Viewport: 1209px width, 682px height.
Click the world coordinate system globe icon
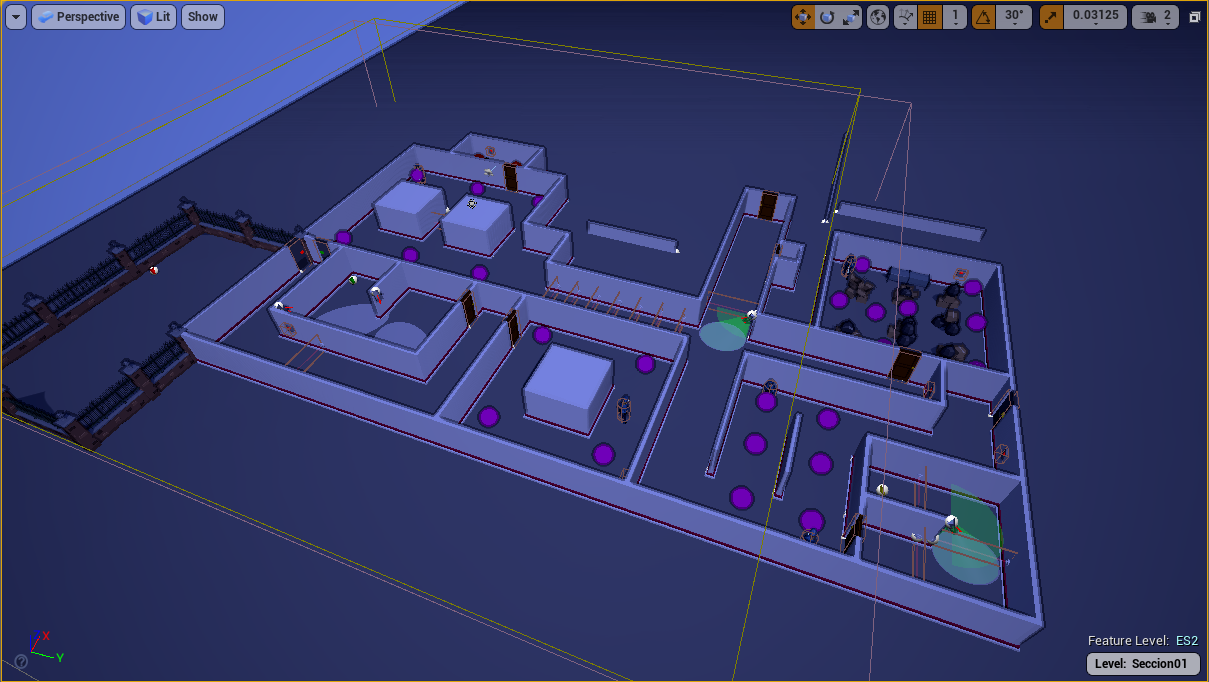[878, 17]
